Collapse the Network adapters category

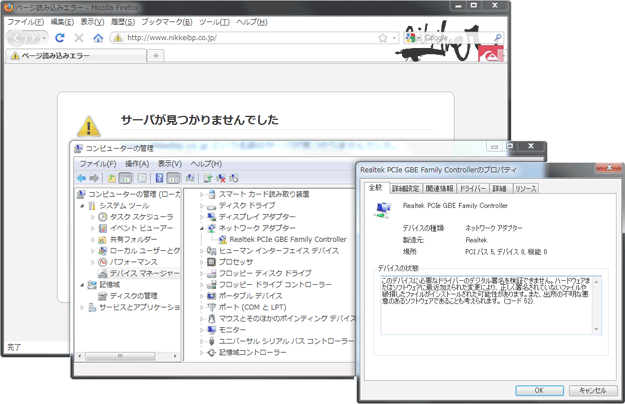point(202,228)
